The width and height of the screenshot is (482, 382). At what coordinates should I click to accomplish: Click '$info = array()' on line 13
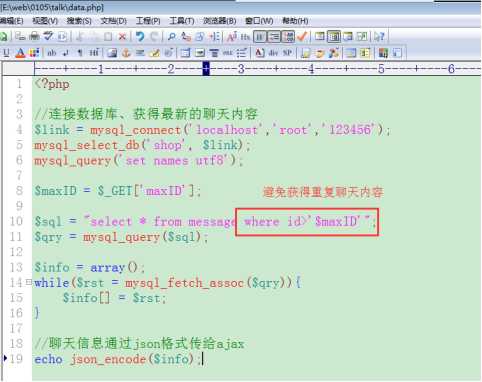tap(86, 267)
